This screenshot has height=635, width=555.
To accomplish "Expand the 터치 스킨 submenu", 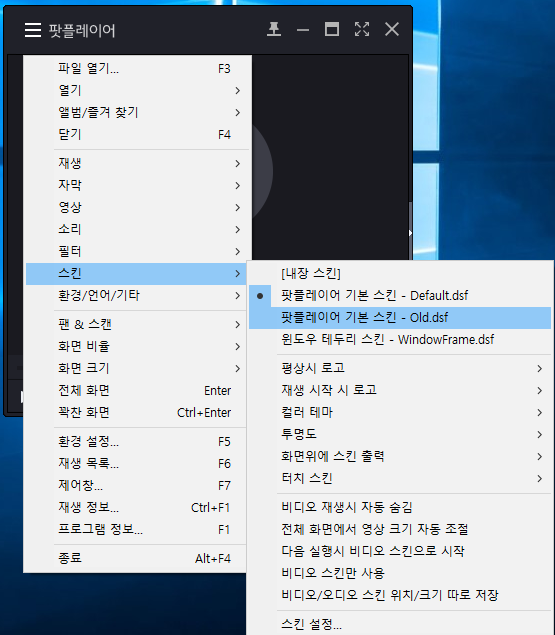I will pos(400,478).
